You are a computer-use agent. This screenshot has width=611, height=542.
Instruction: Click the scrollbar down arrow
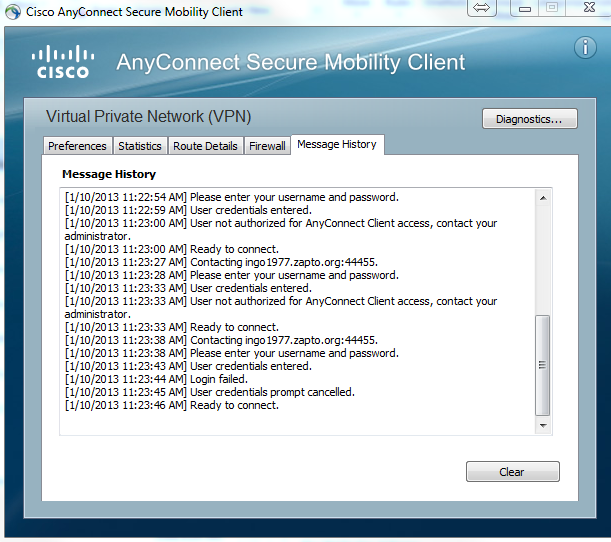(x=543, y=425)
